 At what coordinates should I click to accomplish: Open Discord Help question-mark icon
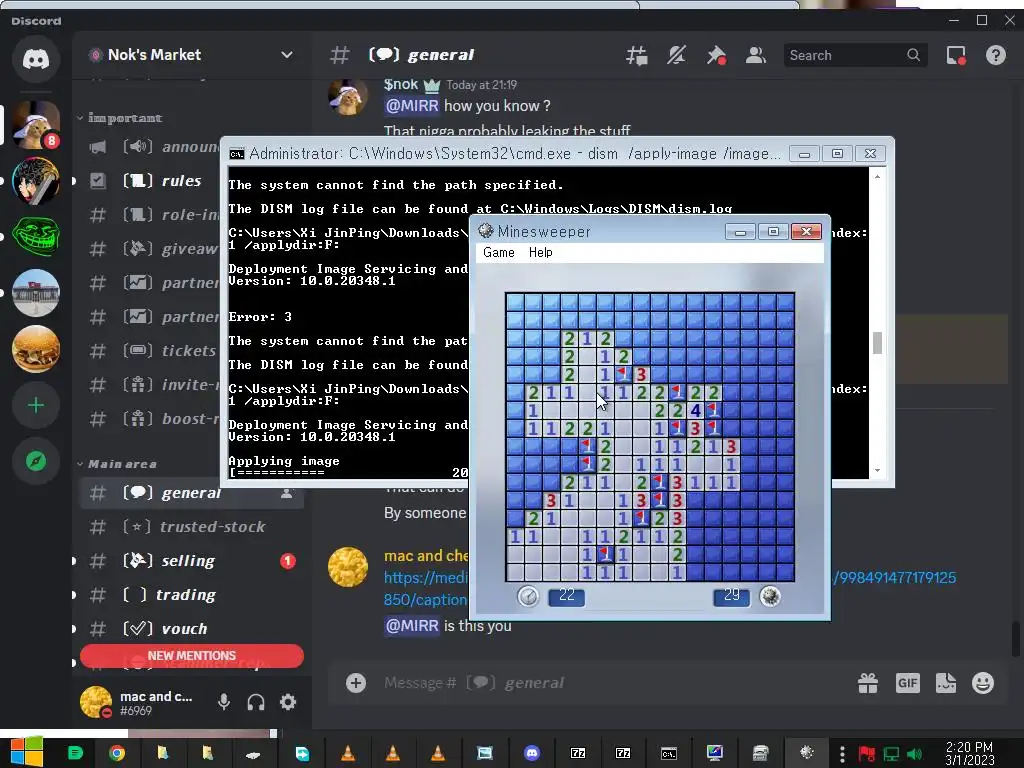996,56
